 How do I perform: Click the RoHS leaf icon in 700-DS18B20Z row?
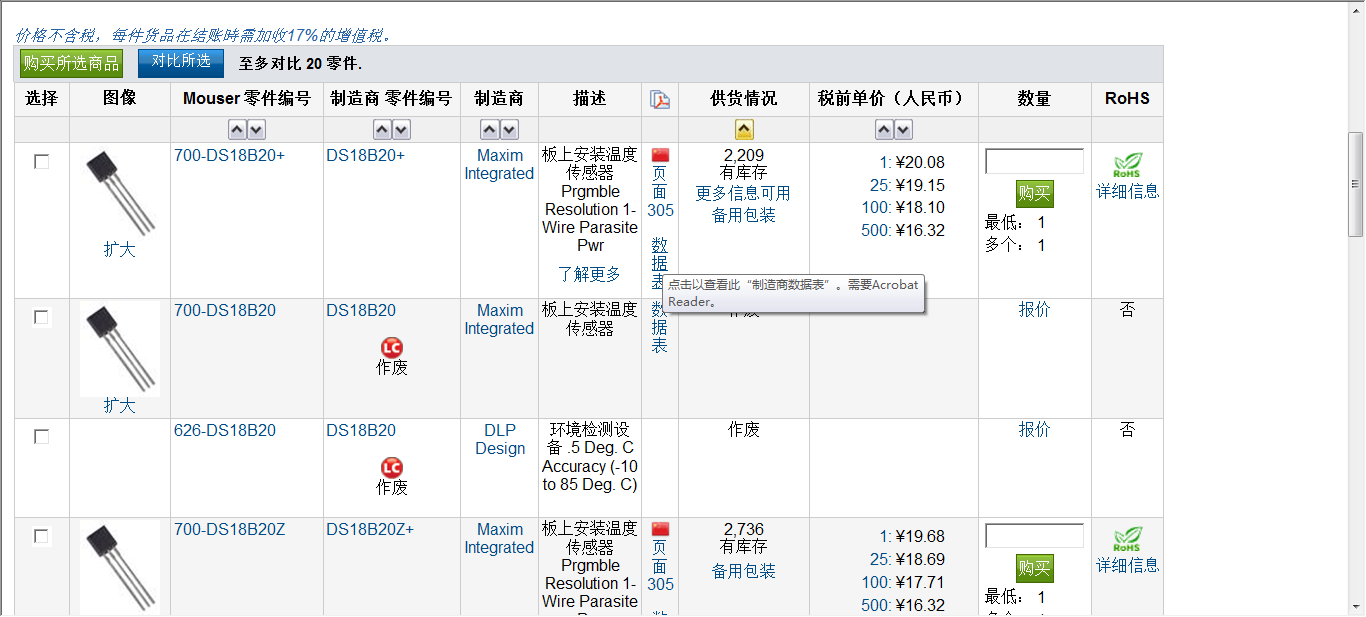(x=1127, y=539)
